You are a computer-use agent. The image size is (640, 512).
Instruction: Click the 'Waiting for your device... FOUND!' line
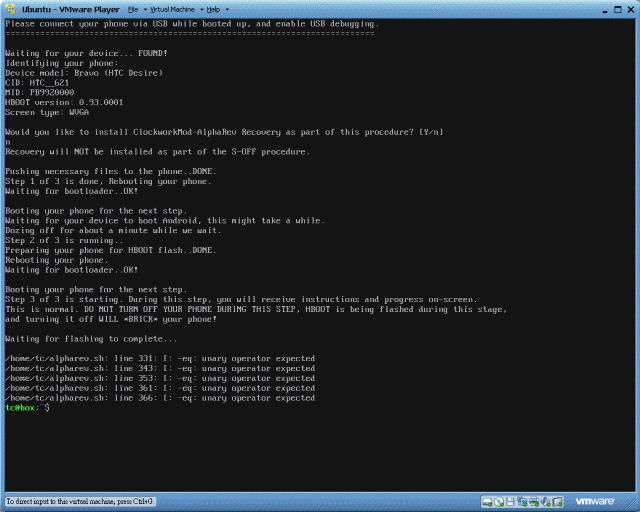coord(86,53)
